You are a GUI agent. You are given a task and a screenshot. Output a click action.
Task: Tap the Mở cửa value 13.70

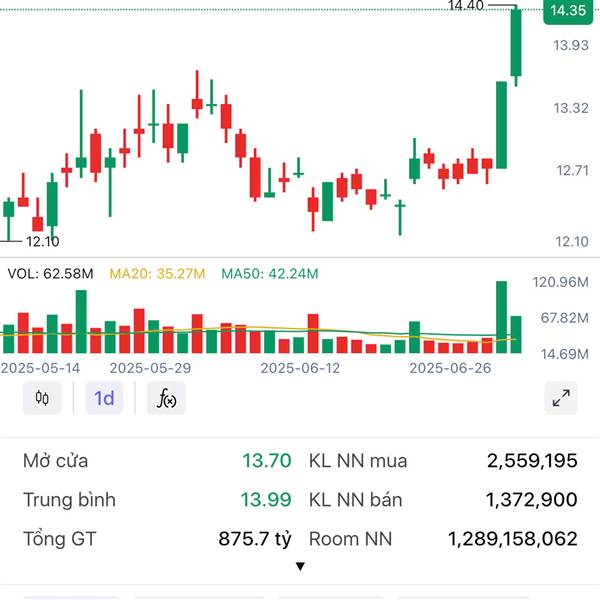tap(267, 460)
